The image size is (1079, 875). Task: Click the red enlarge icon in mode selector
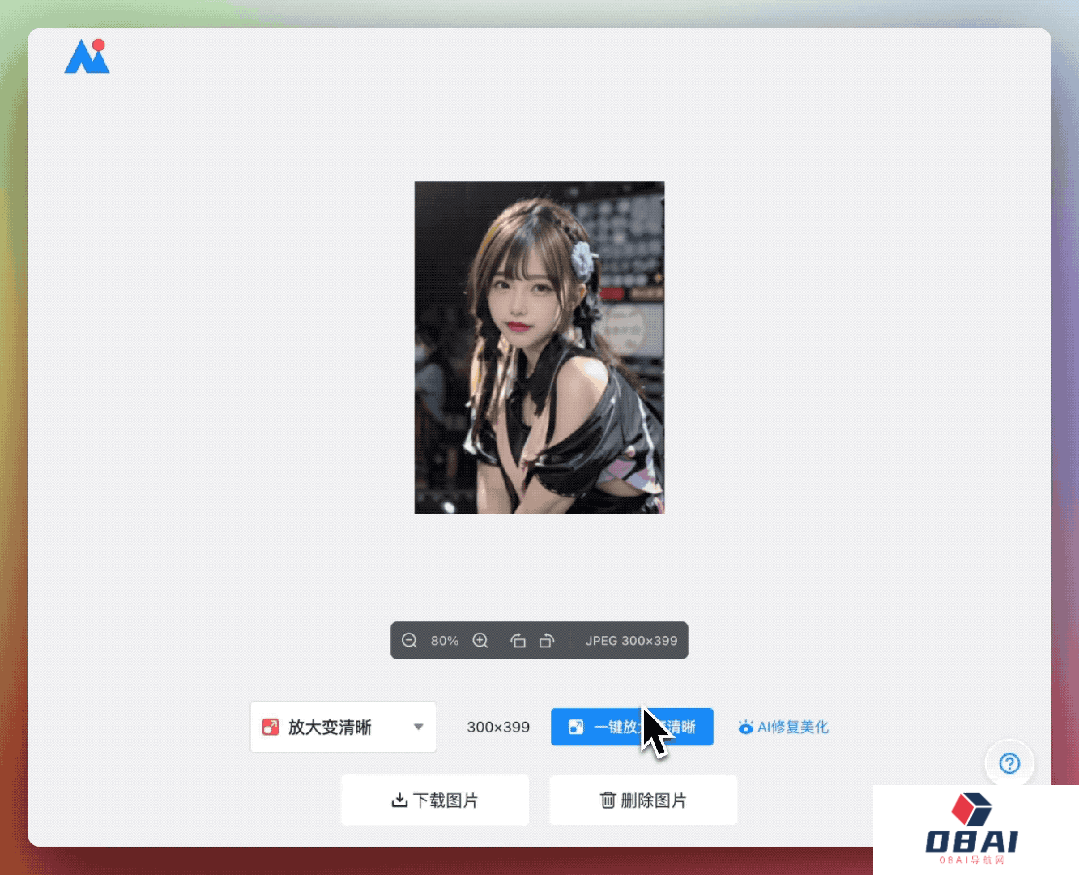(x=270, y=727)
